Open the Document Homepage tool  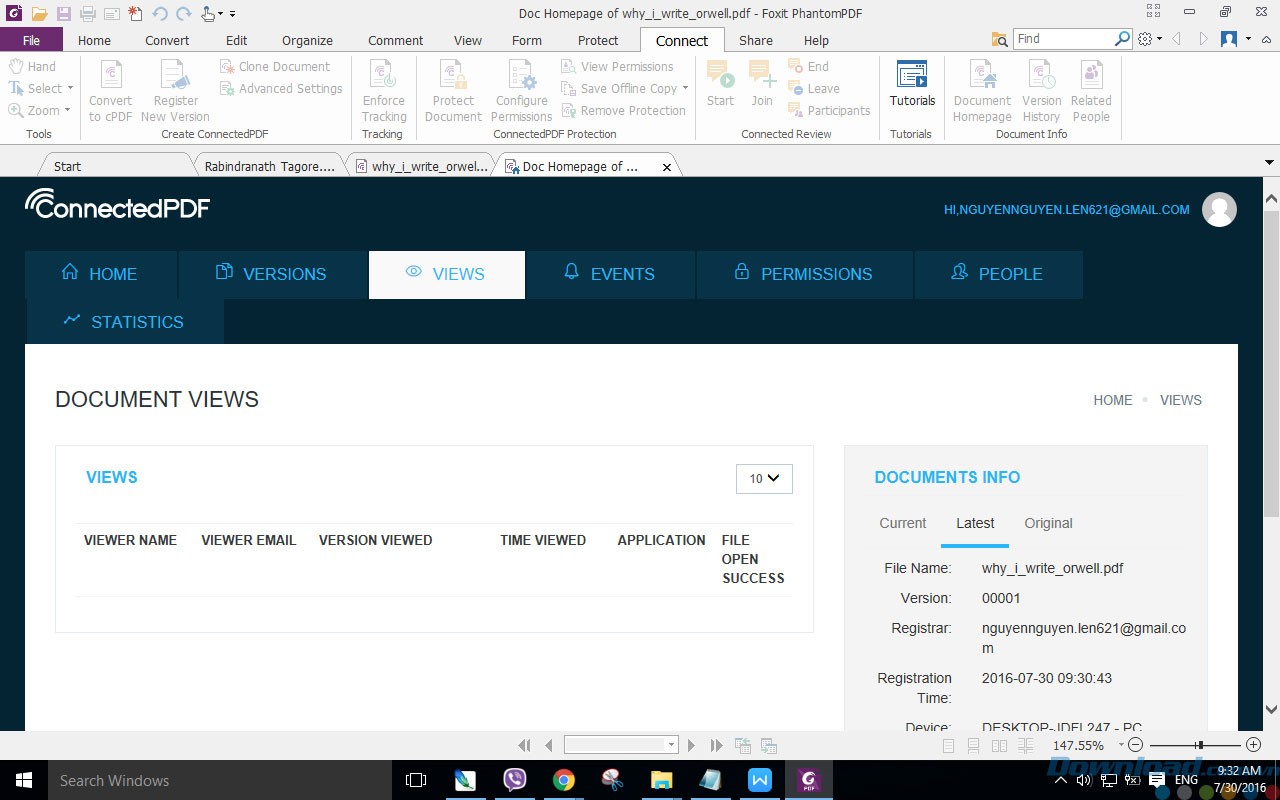tap(981, 90)
